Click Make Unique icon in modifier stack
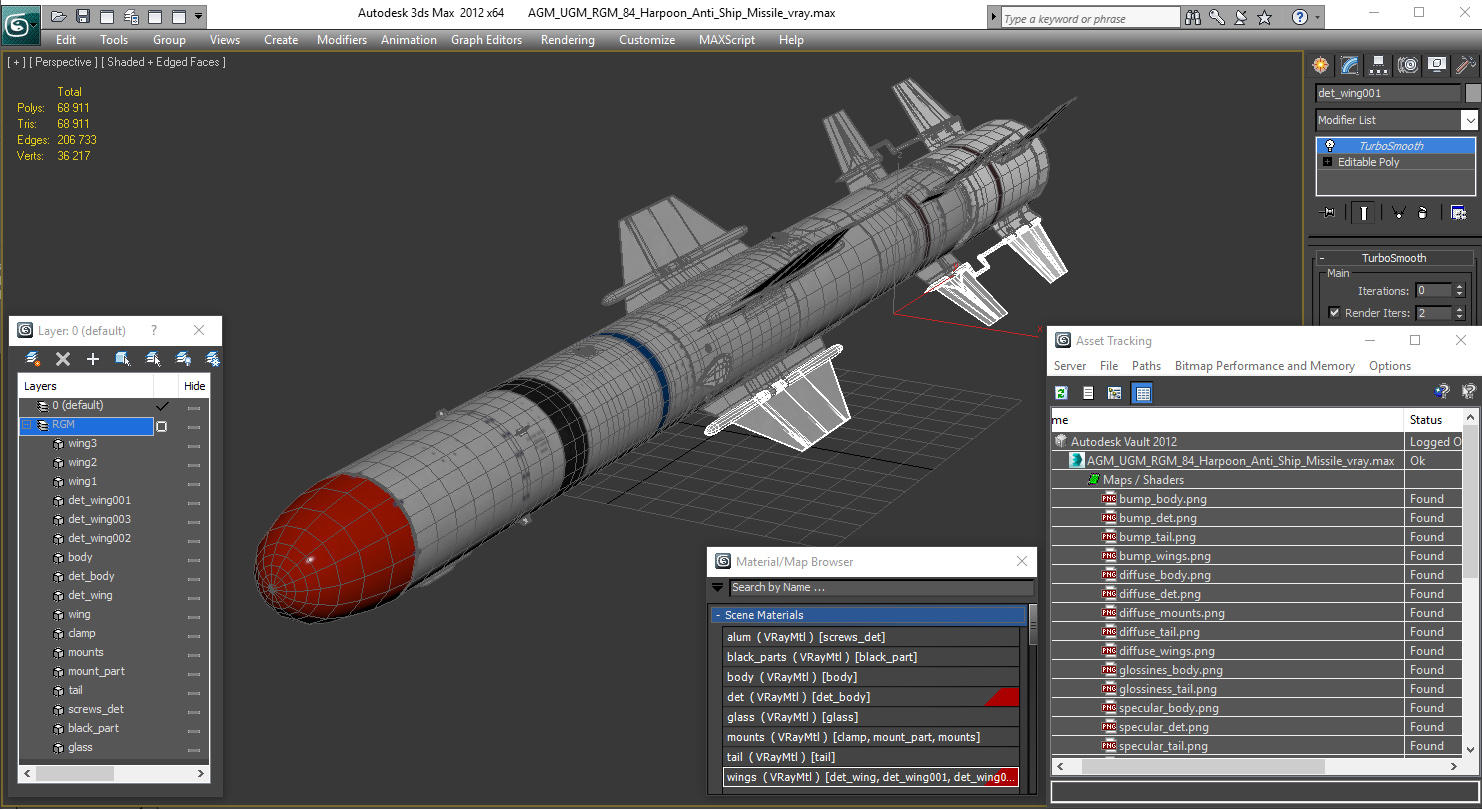The height and width of the screenshot is (810, 1482). click(1398, 212)
